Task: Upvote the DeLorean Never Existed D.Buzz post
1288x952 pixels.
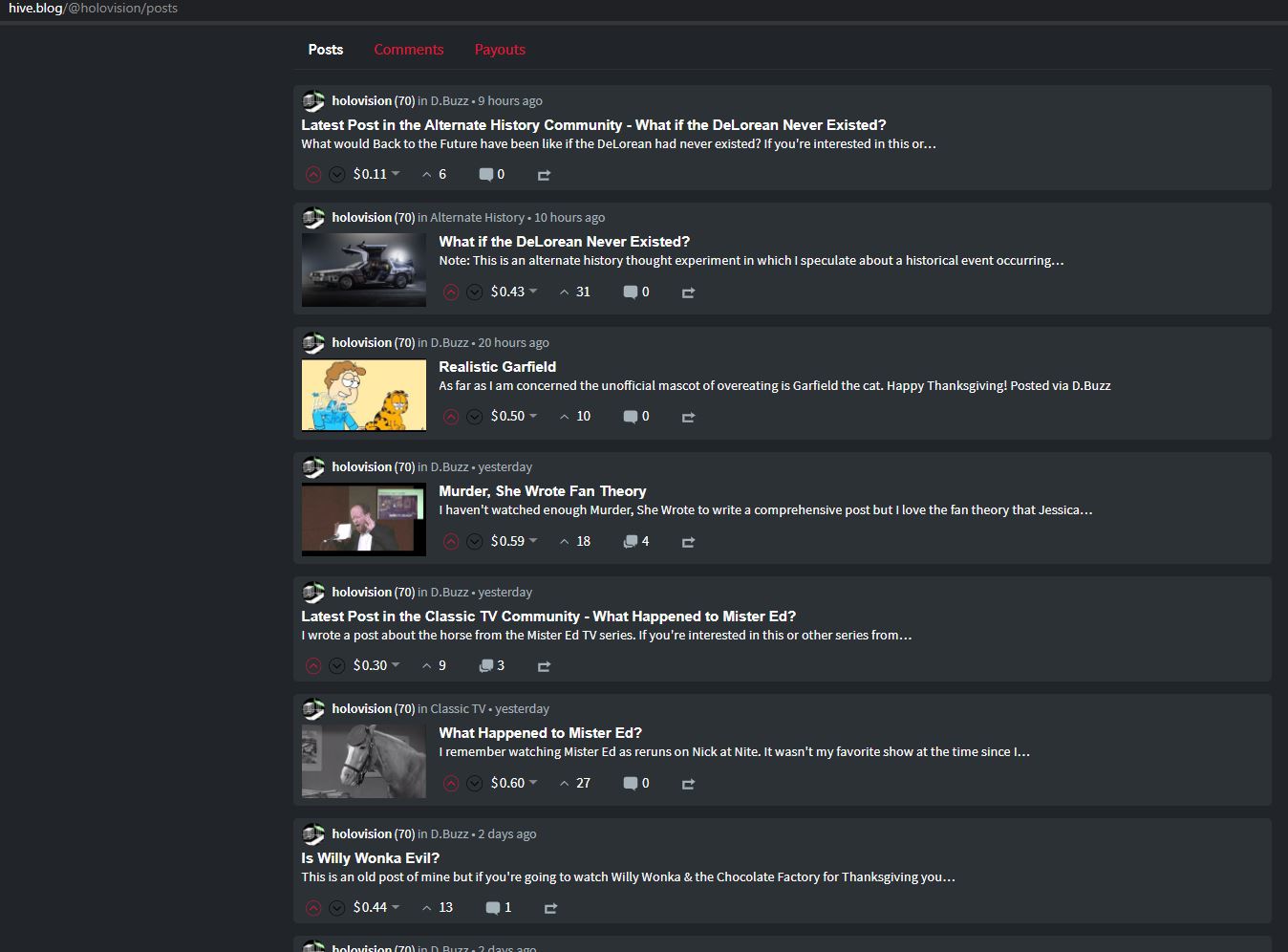Action: point(313,174)
